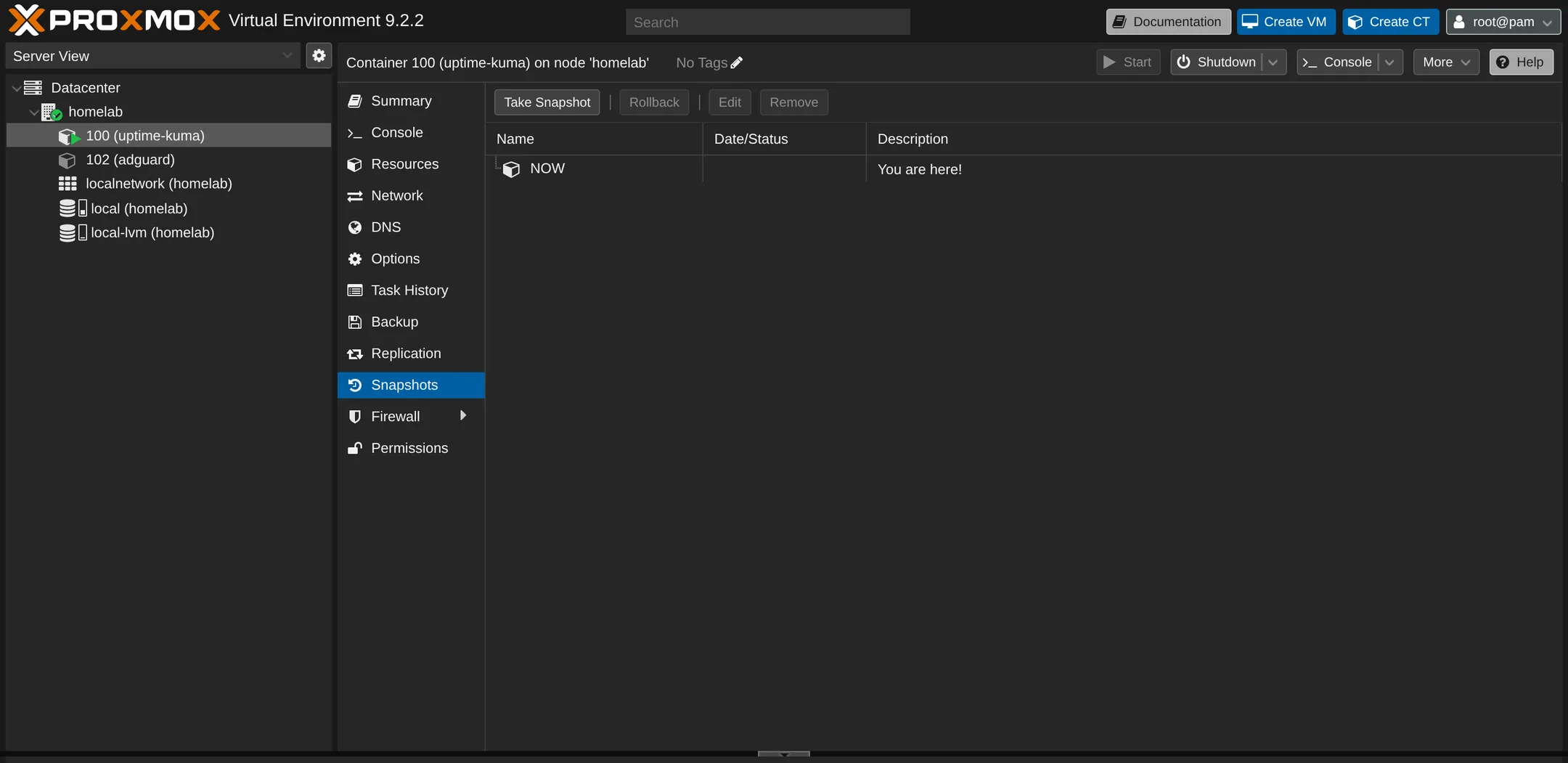Open the Permissions tab
The height and width of the screenshot is (763, 1568).
pos(411,449)
